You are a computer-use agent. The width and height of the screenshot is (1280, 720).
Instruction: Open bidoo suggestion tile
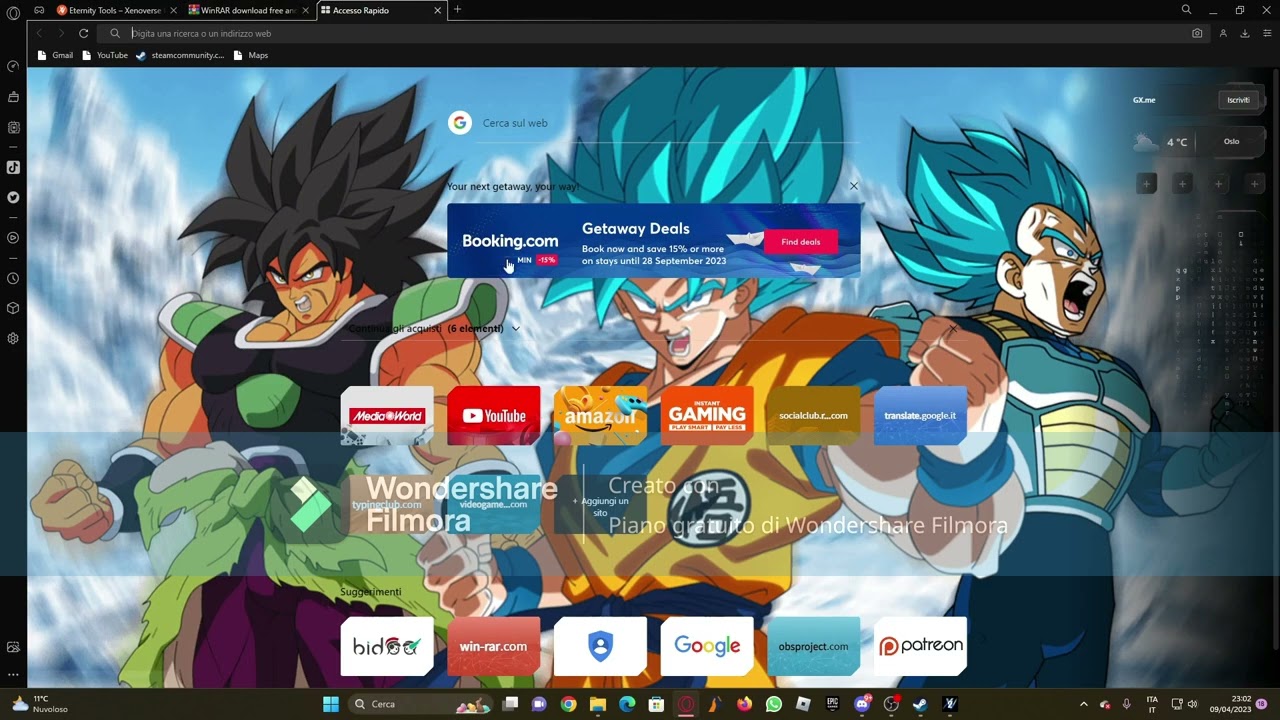pos(387,646)
